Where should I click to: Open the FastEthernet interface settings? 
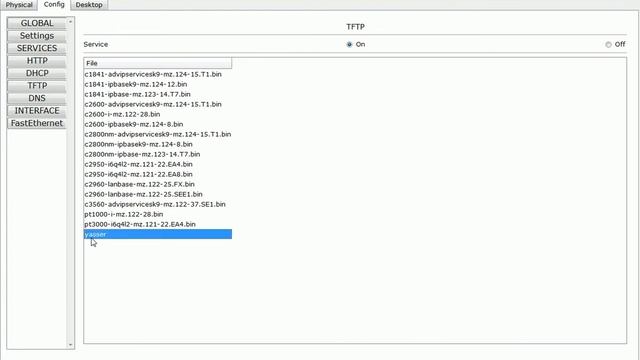(x=37, y=123)
